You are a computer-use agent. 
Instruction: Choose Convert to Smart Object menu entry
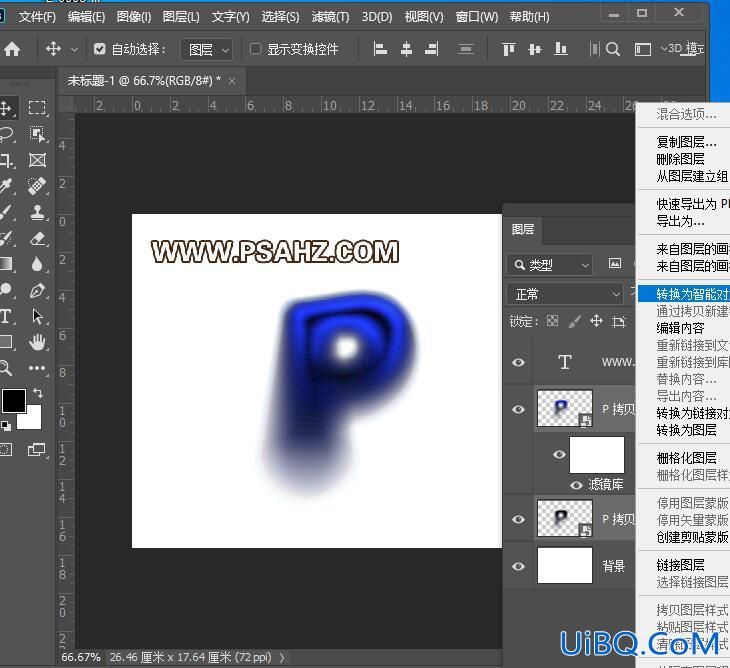(683, 294)
